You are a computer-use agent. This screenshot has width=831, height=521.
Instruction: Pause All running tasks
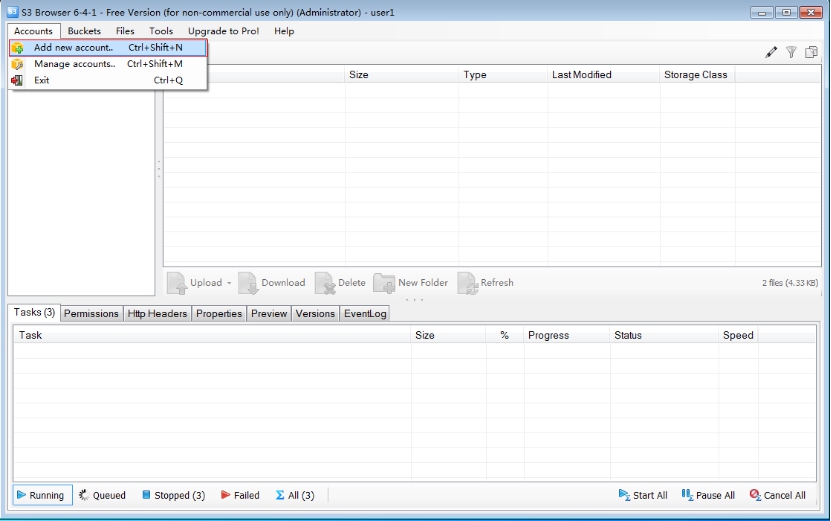(708, 495)
